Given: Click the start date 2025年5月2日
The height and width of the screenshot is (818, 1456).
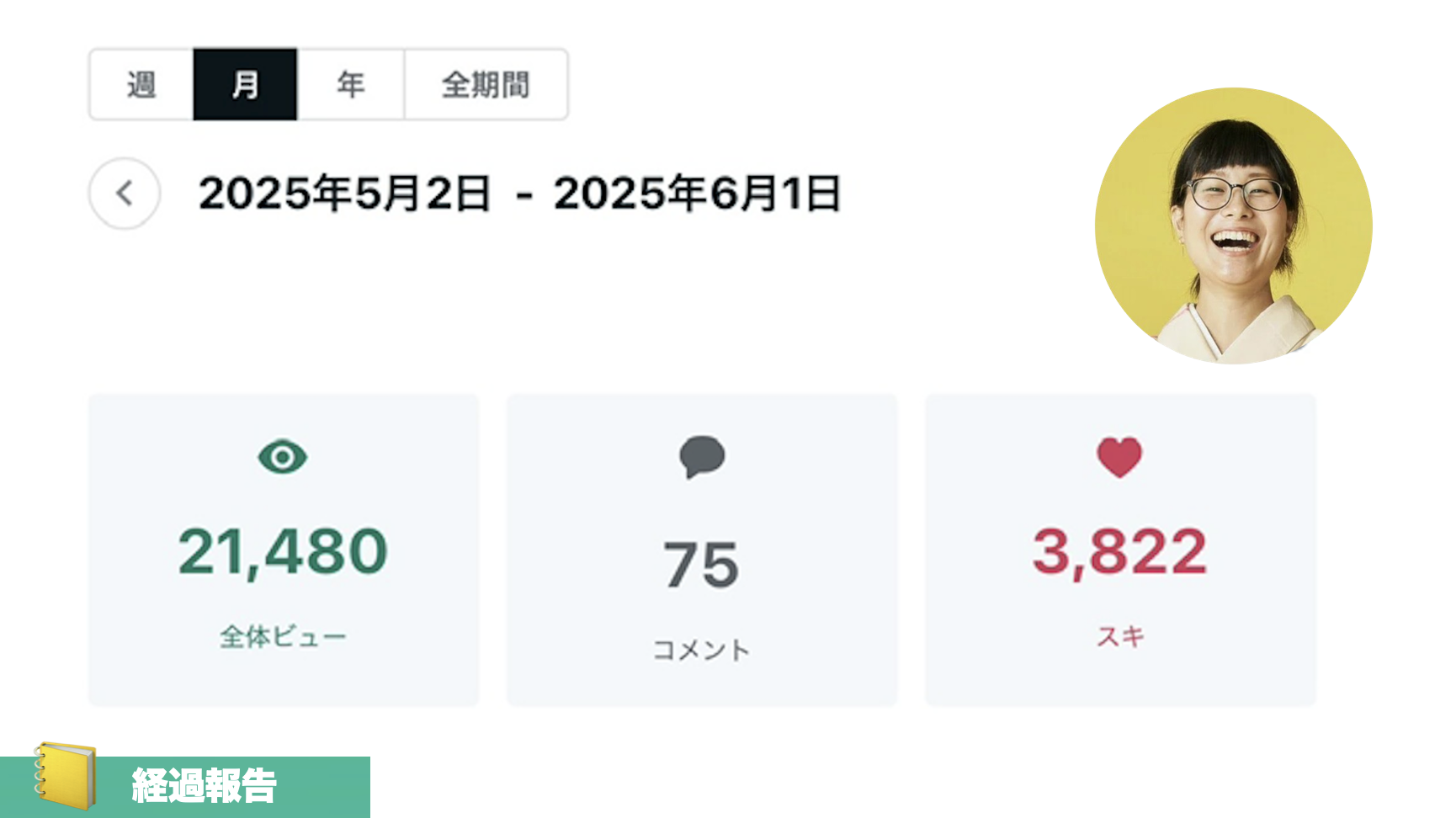Looking at the screenshot, I should tap(344, 194).
